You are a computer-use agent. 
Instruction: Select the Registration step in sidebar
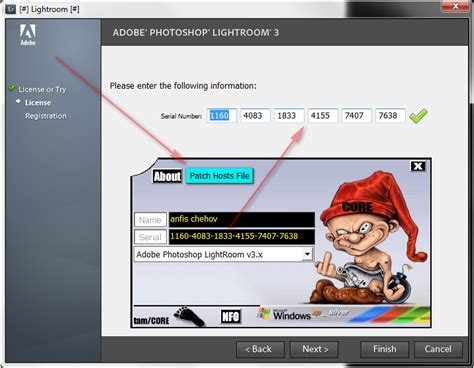coord(46,116)
